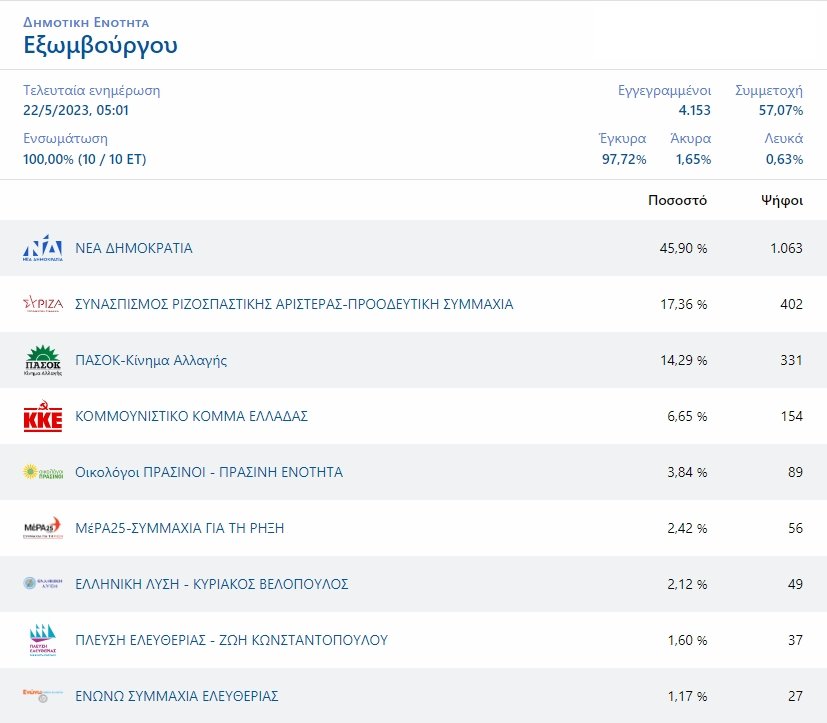Click the Νέα Δημοκρατία party logo
This screenshot has height=723, width=827.
coord(43,248)
